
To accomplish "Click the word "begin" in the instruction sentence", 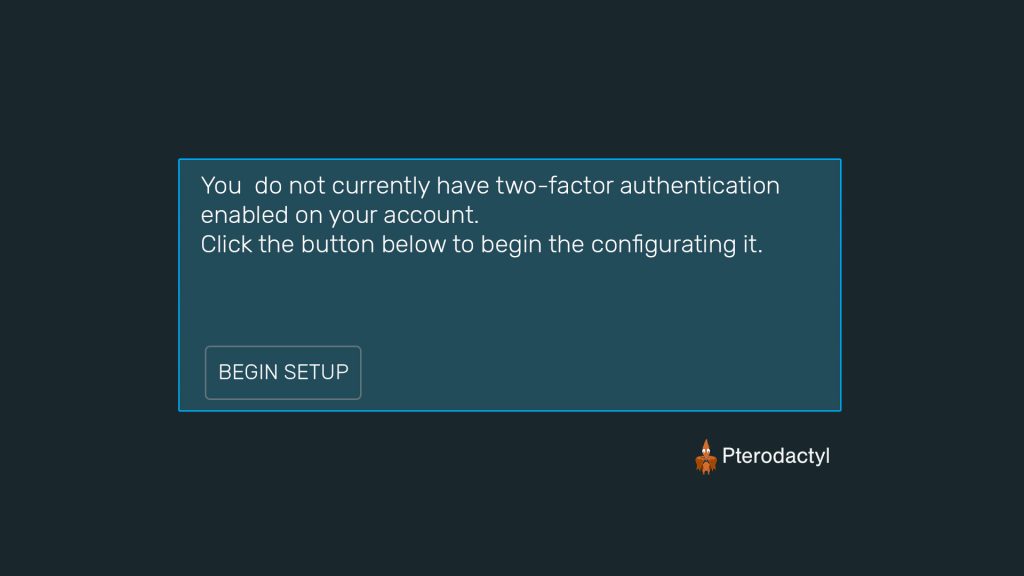I will coord(512,244).
